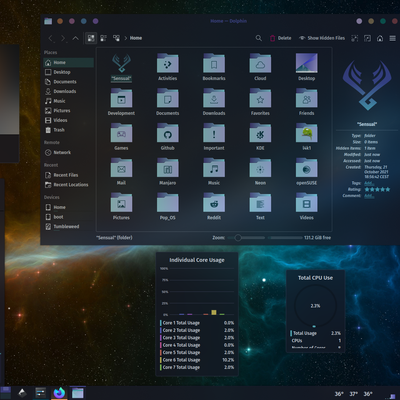Screen dimensions: 400x400
Task: Click the Zoom slider handle
Action: coord(238,238)
